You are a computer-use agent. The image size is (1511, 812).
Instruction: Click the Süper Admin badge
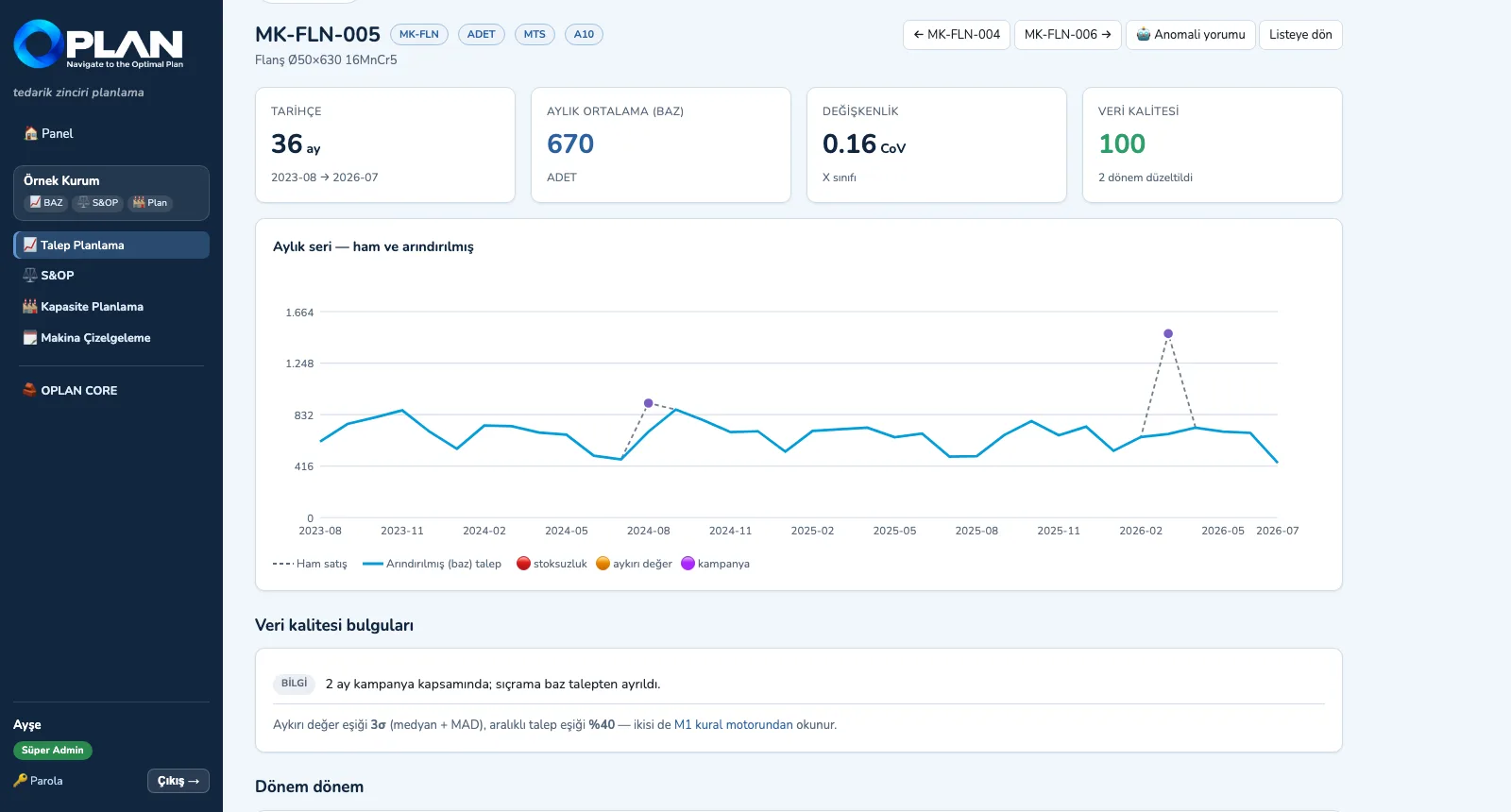53,751
